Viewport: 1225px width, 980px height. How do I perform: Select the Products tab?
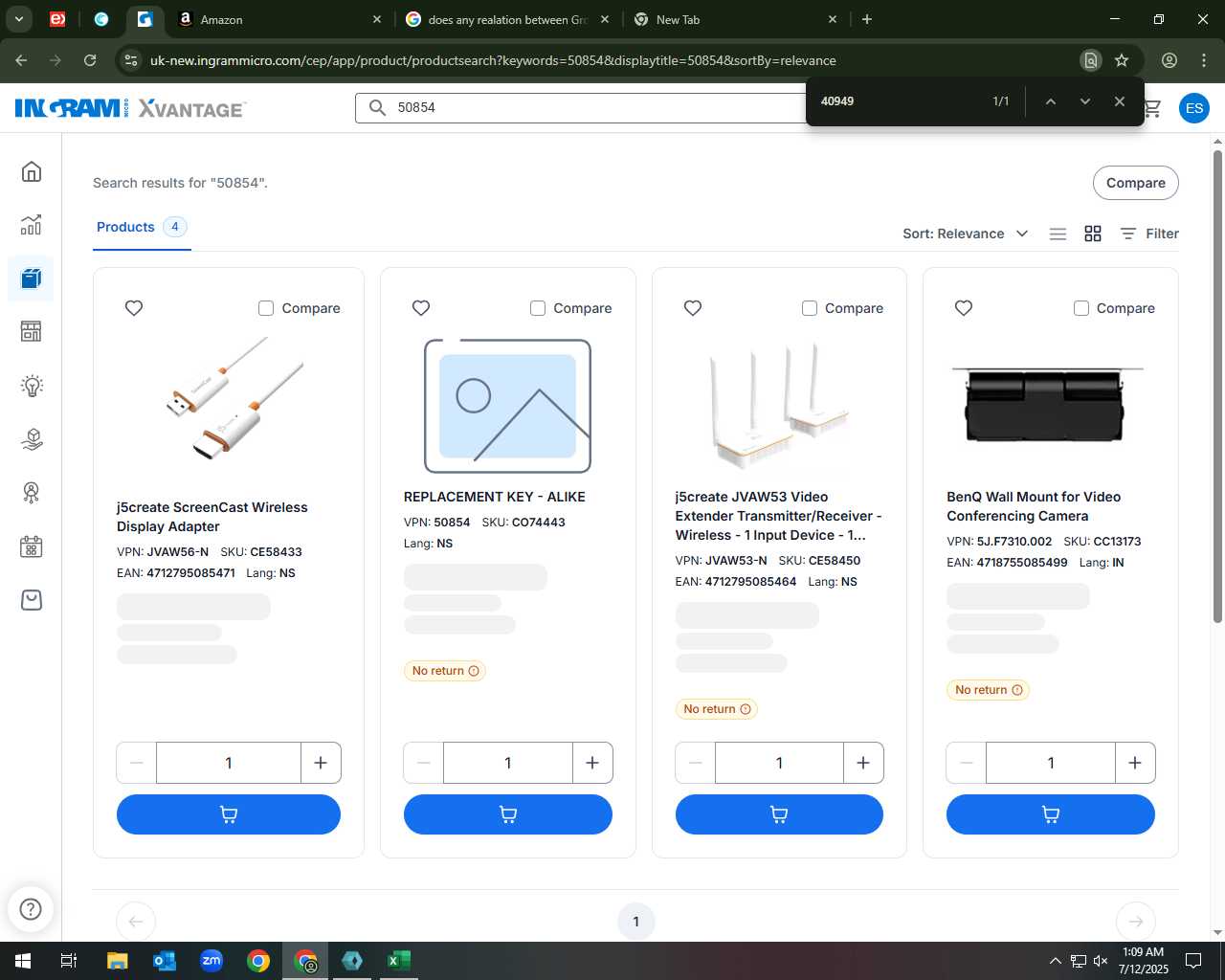[142, 228]
